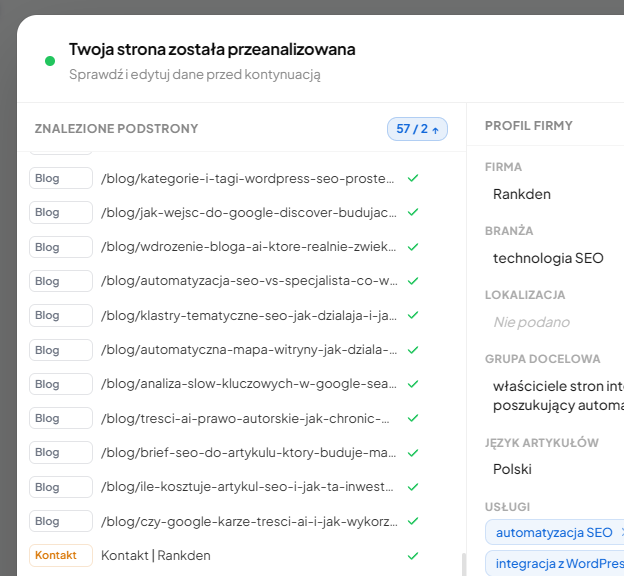Open the brief-seo-do-artykulu subpage row
The image size is (624, 576).
249,452
